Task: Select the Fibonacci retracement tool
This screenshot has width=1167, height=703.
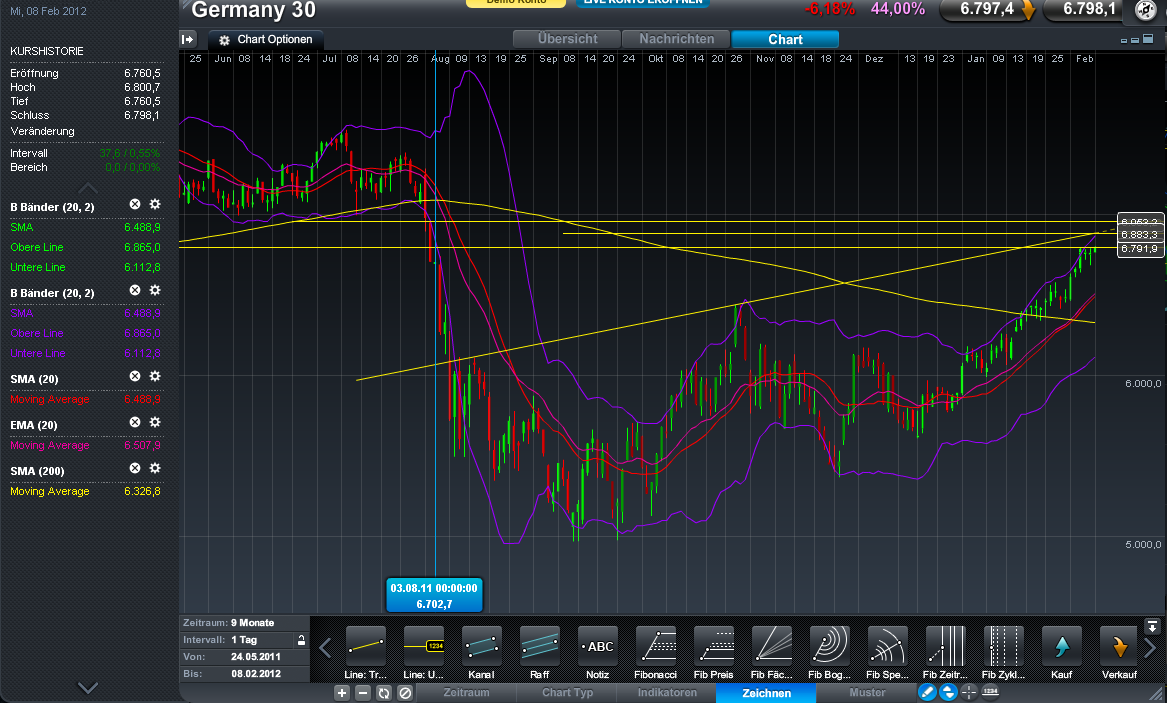Action: pos(656,645)
